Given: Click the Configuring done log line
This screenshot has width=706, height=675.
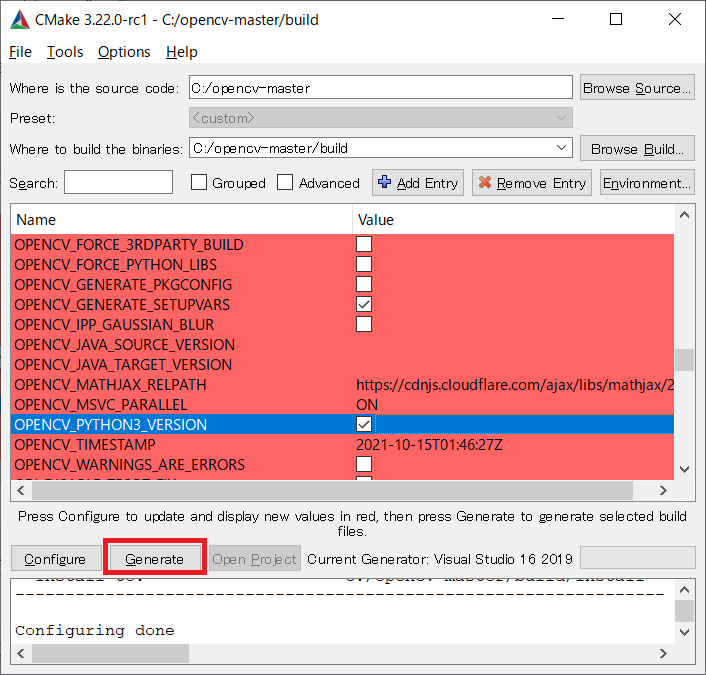Looking at the screenshot, I should [95, 630].
